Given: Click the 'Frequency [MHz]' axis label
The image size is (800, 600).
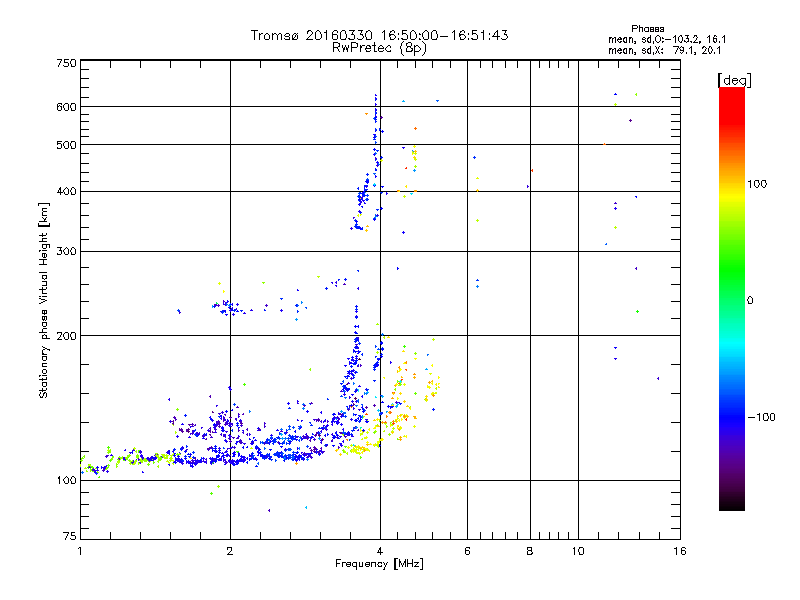Looking at the screenshot, I should (x=379, y=564).
